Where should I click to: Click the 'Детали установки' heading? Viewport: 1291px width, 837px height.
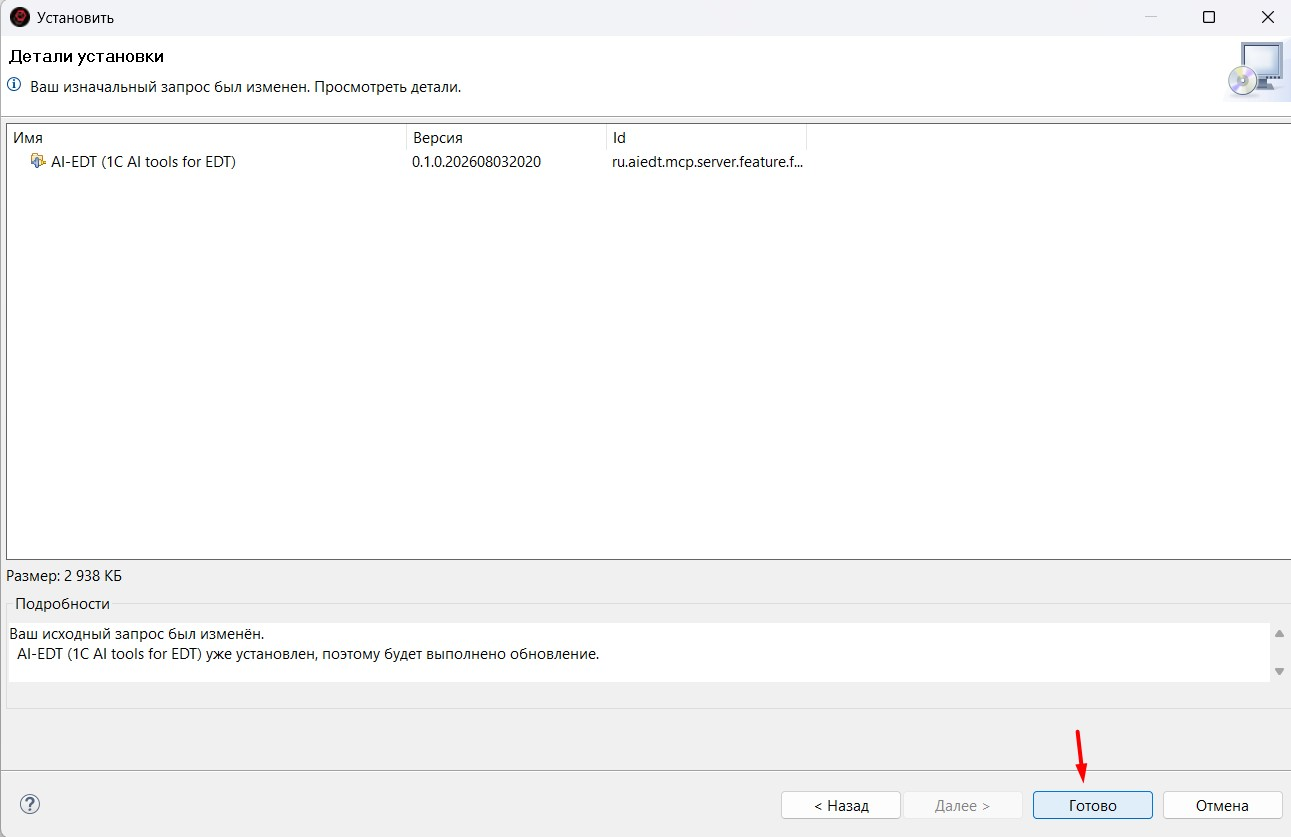(x=86, y=57)
